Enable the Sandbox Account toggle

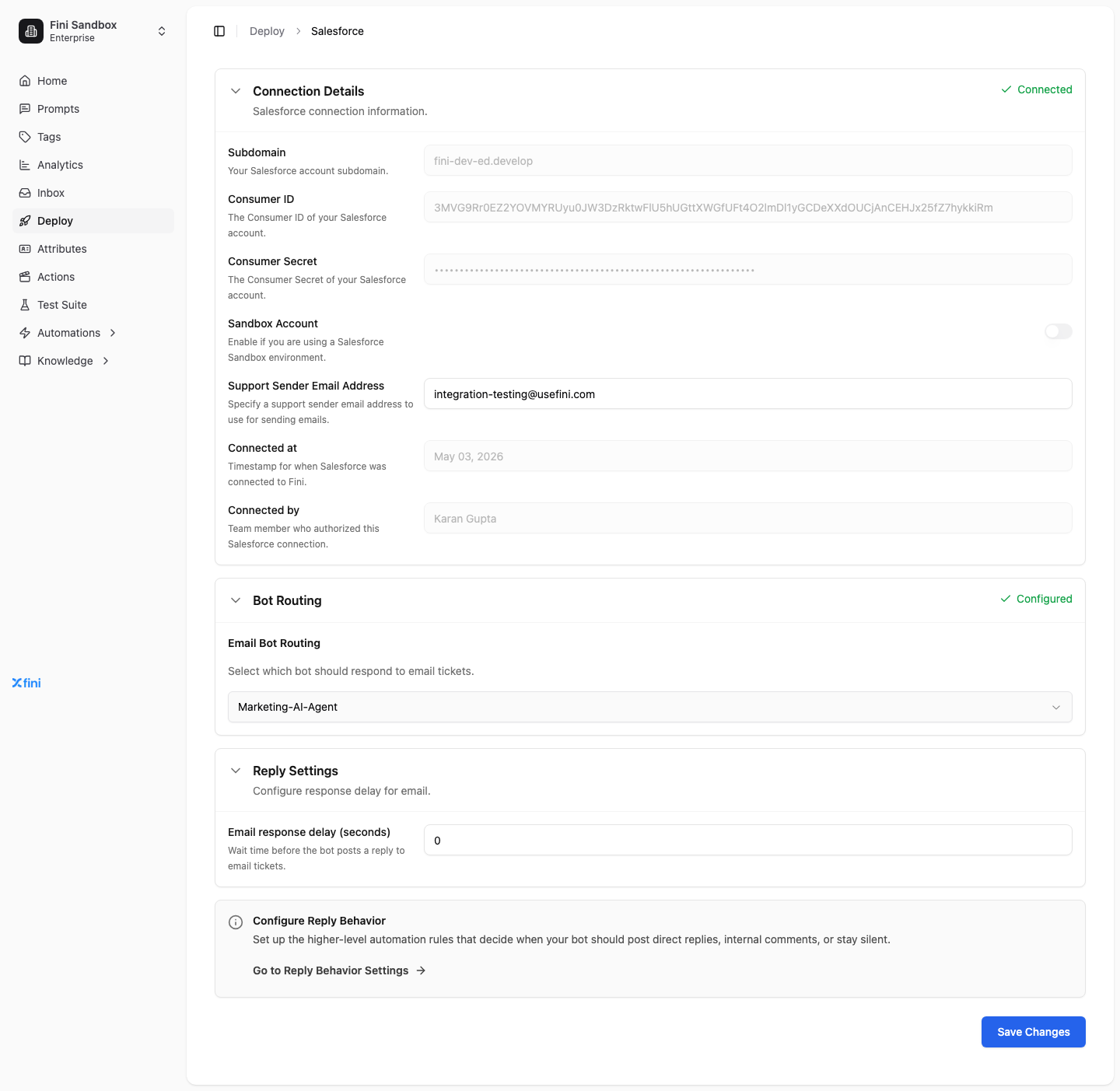[x=1059, y=331]
